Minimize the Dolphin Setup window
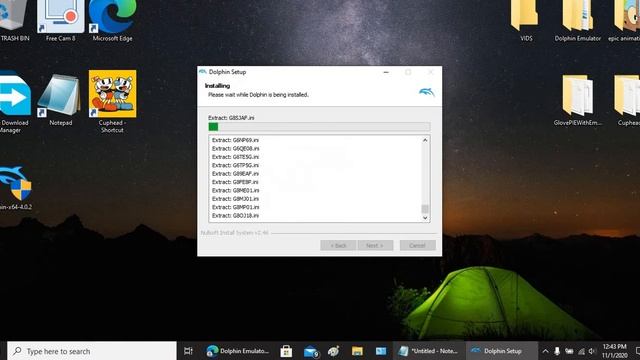Image resolution: width=640 pixels, height=360 pixels. 386,72
